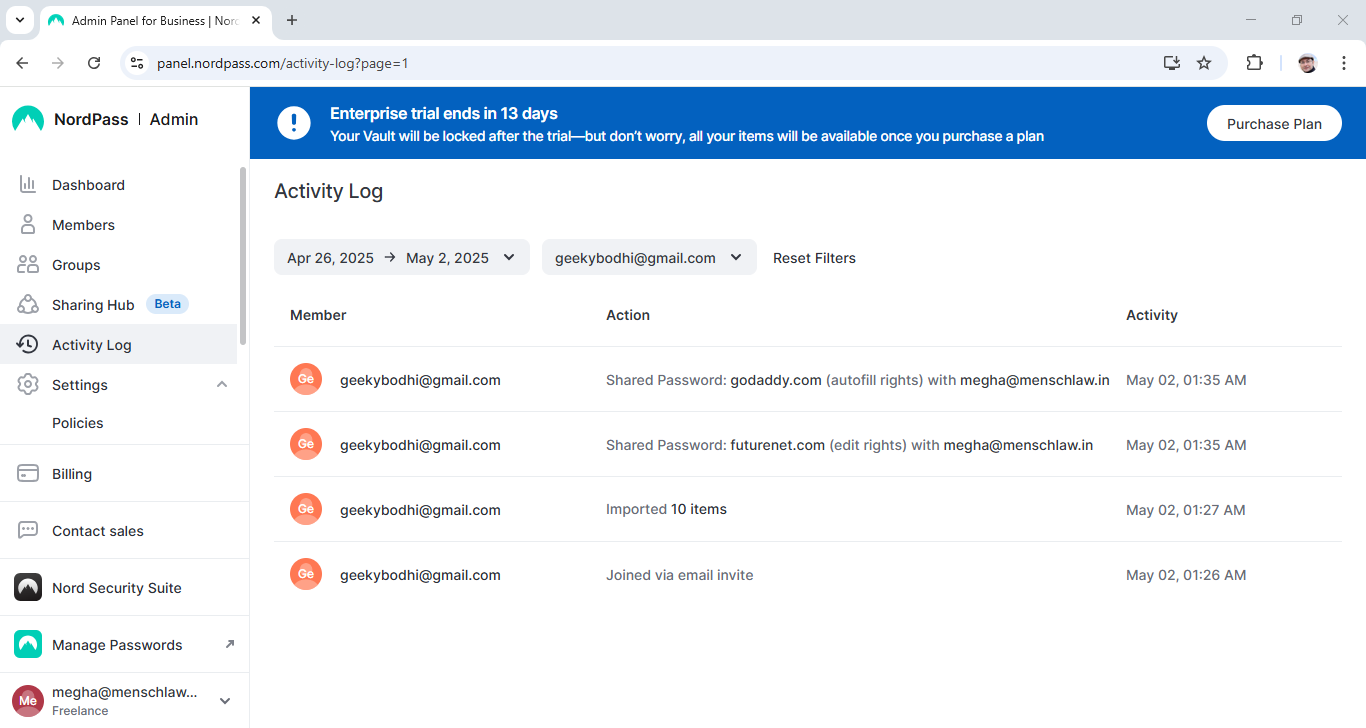Click the Sharing Hub icon
Viewport: 1366px width, 728px height.
(28, 305)
